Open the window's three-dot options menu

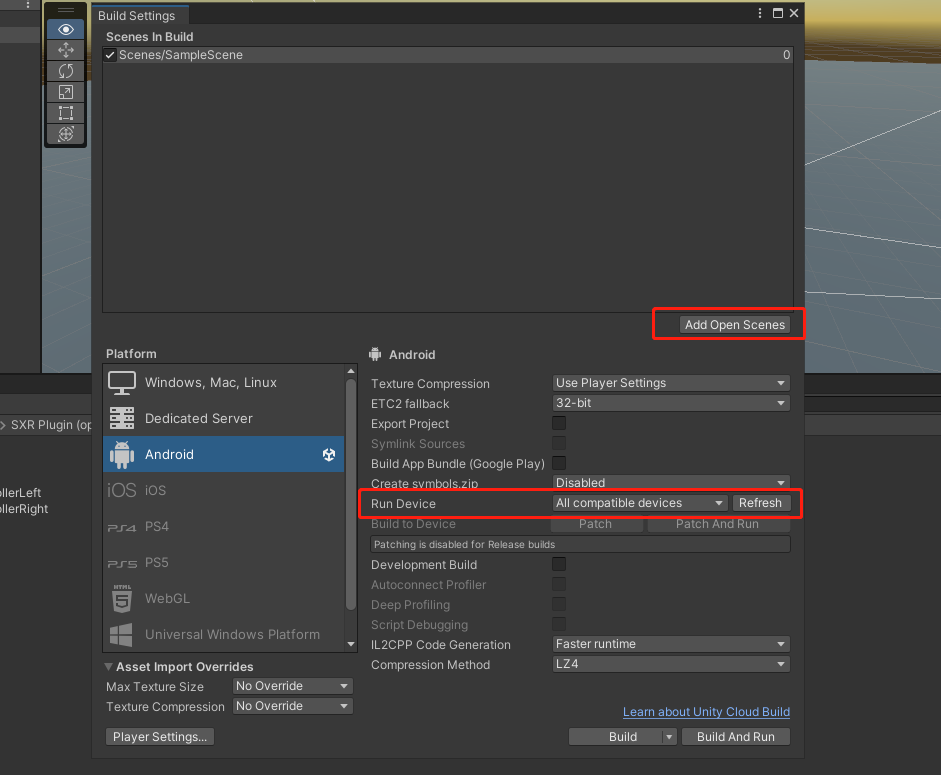(x=759, y=13)
